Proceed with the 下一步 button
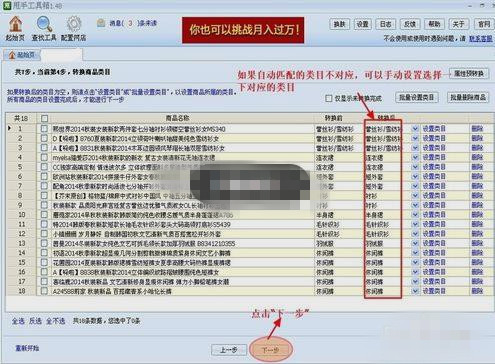The width and height of the screenshot is (495, 364). pos(270,350)
